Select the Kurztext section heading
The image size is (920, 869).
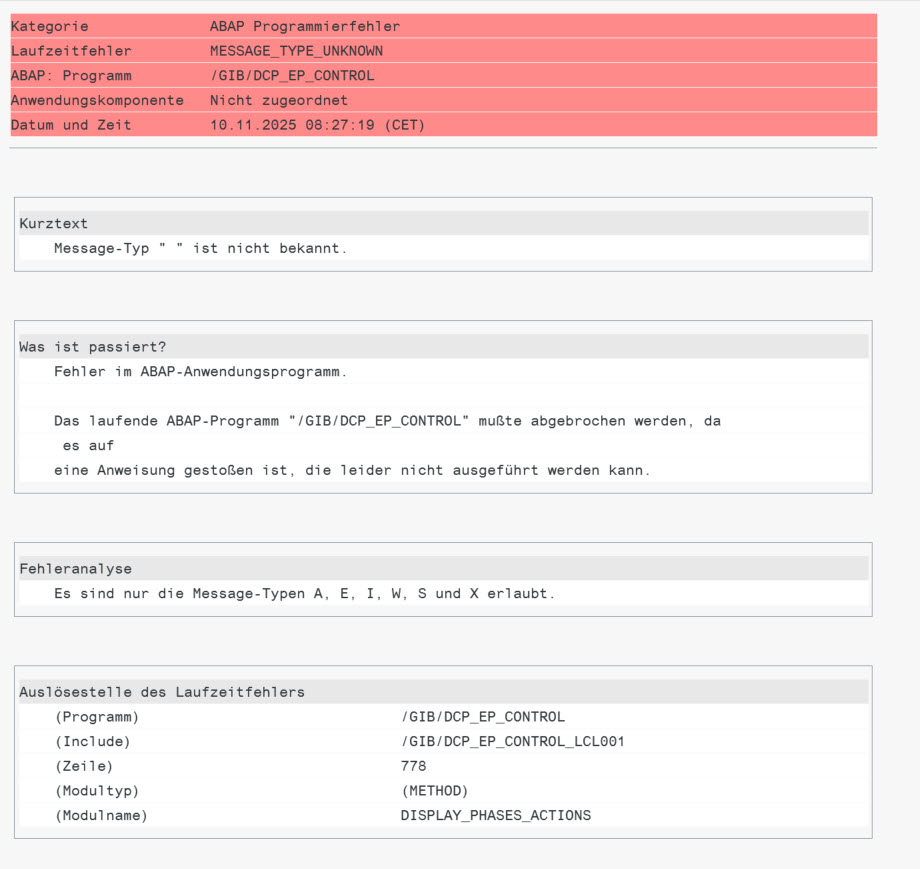(x=53, y=223)
